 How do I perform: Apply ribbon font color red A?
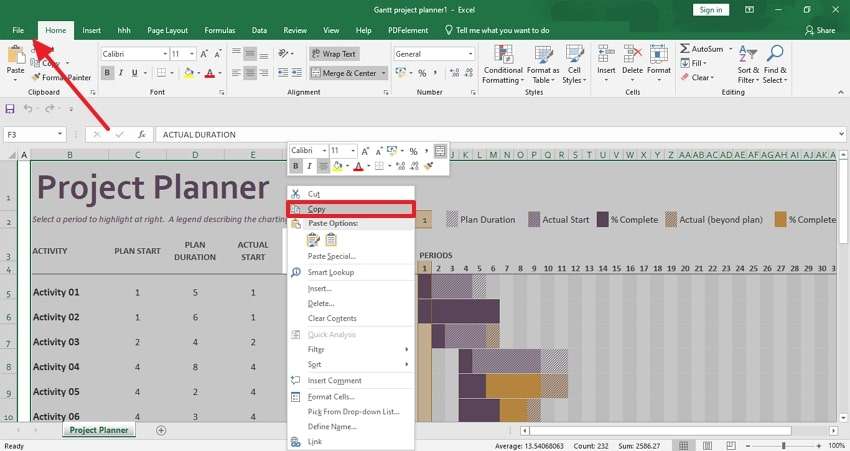[x=210, y=73]
